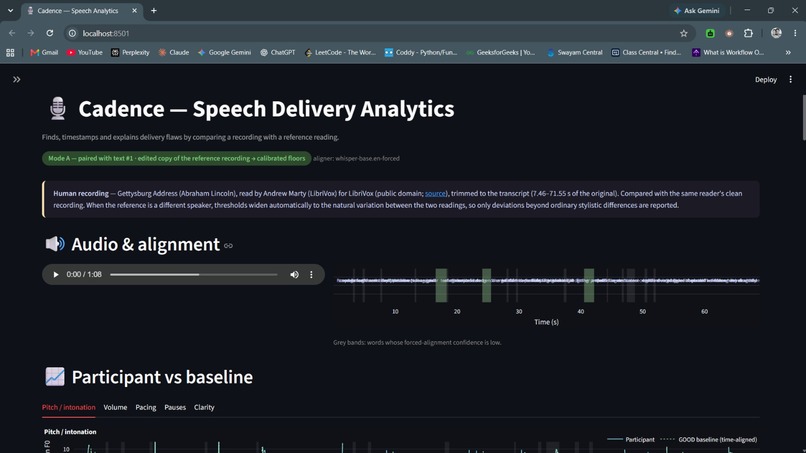Mute the audio player volume

coord(294,275)
